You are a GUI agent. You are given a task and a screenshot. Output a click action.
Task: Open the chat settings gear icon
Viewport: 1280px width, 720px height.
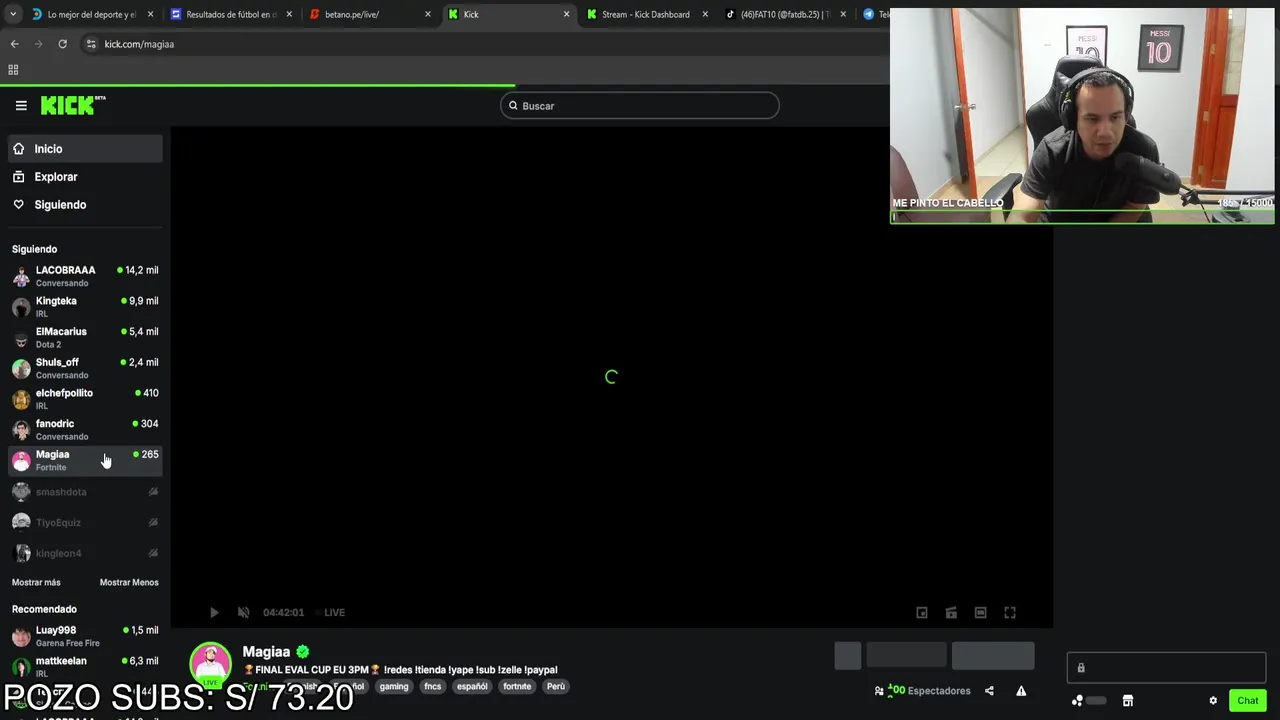1213,701
